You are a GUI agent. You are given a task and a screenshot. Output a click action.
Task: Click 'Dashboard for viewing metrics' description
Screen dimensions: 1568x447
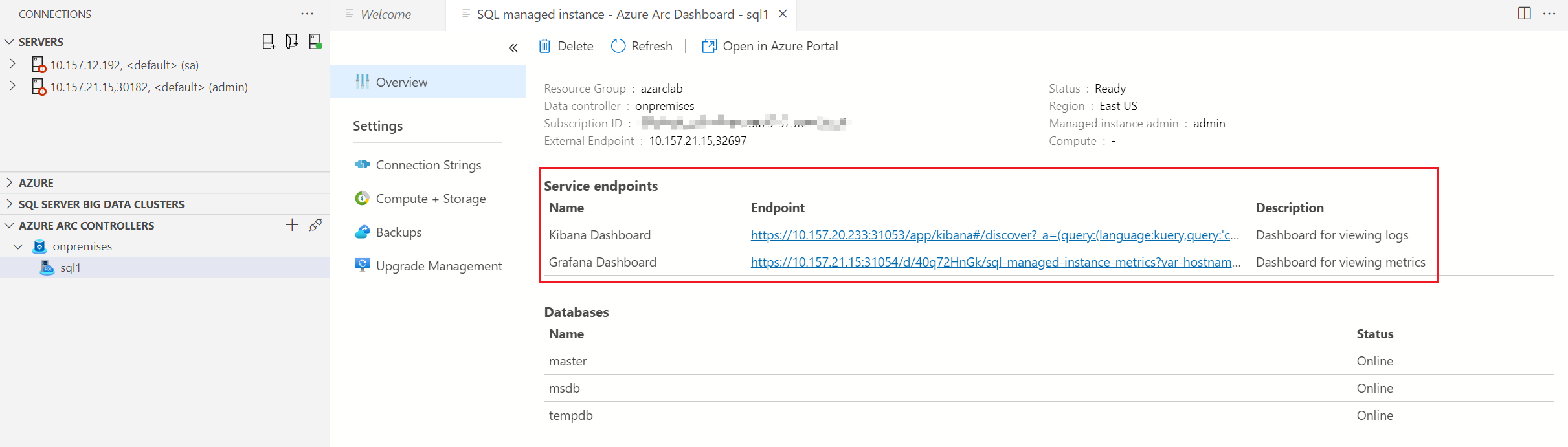coord(1340,262)
